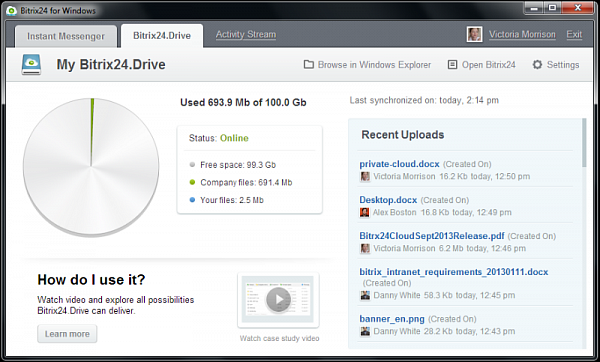Minimize the Bitrix24 window
The image size is (600, 362).
[534, 8]
